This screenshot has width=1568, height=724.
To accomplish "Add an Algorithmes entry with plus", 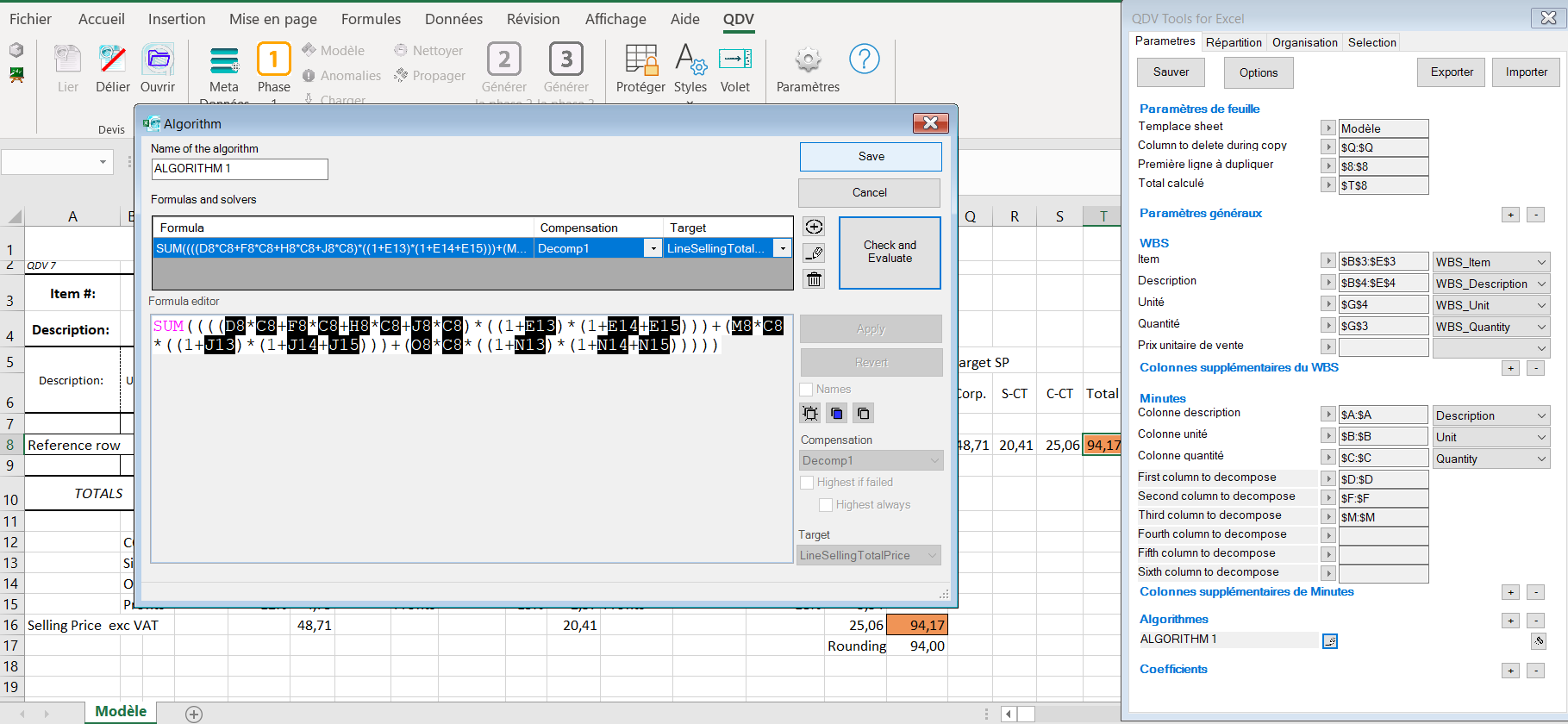I will pos(1510,621).
